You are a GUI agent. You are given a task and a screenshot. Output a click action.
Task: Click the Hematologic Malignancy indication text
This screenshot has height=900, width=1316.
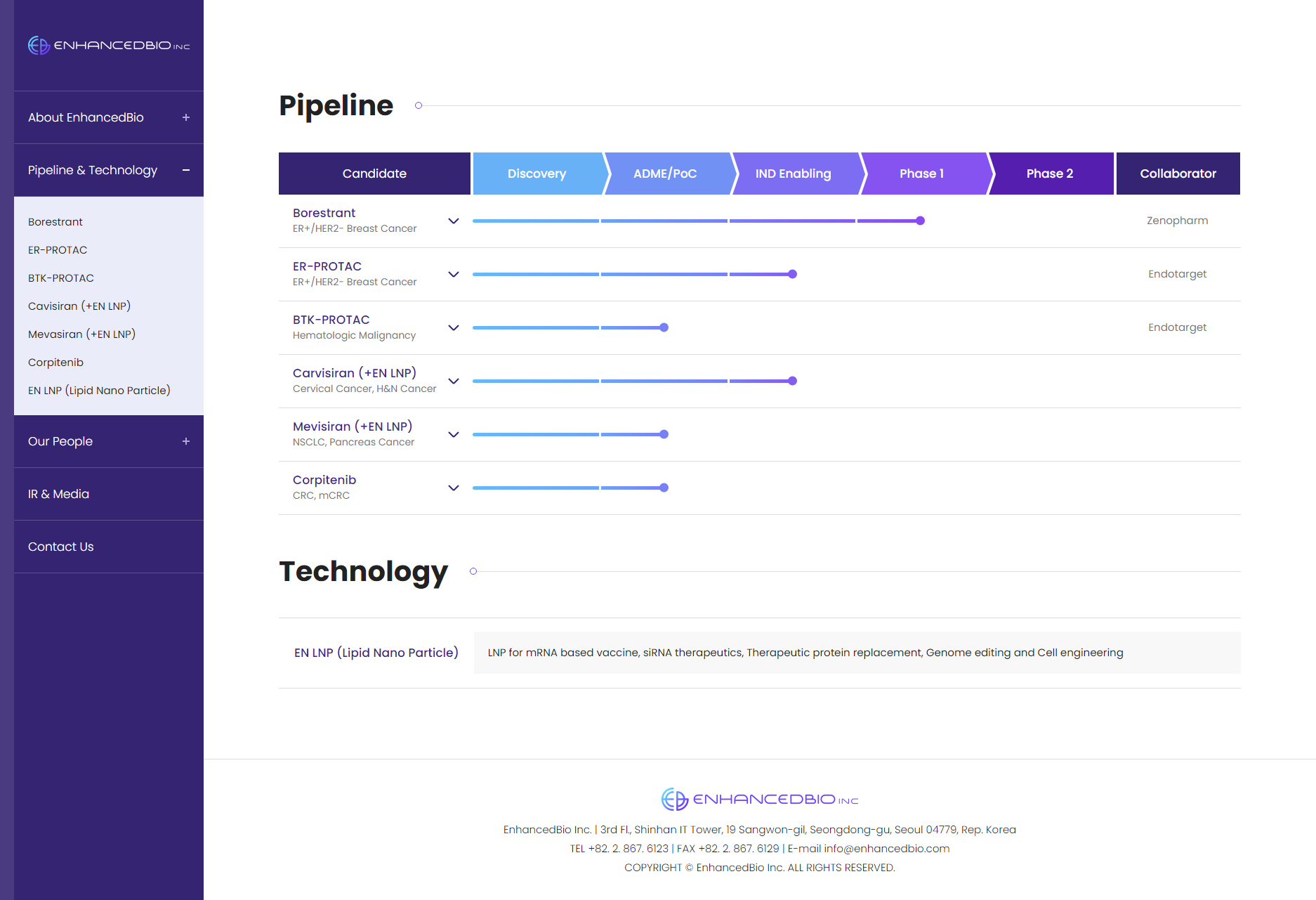coord(354,336)
